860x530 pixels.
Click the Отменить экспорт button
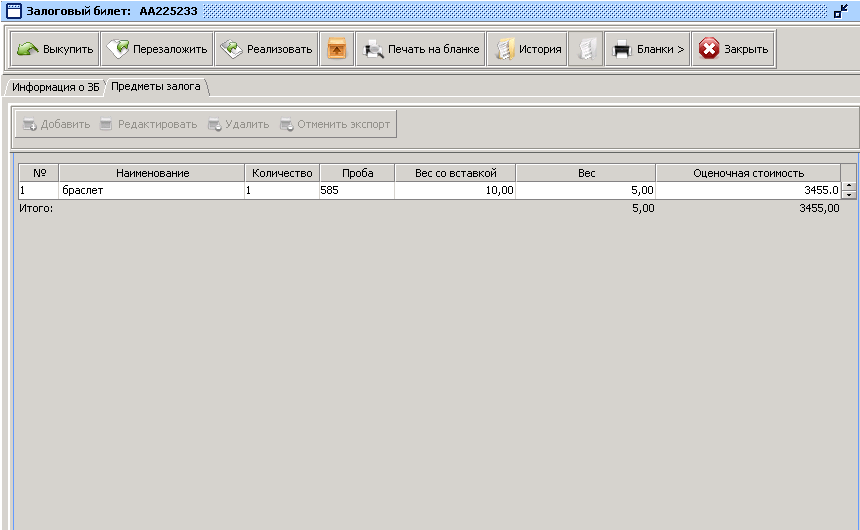[x=335, y=125]
